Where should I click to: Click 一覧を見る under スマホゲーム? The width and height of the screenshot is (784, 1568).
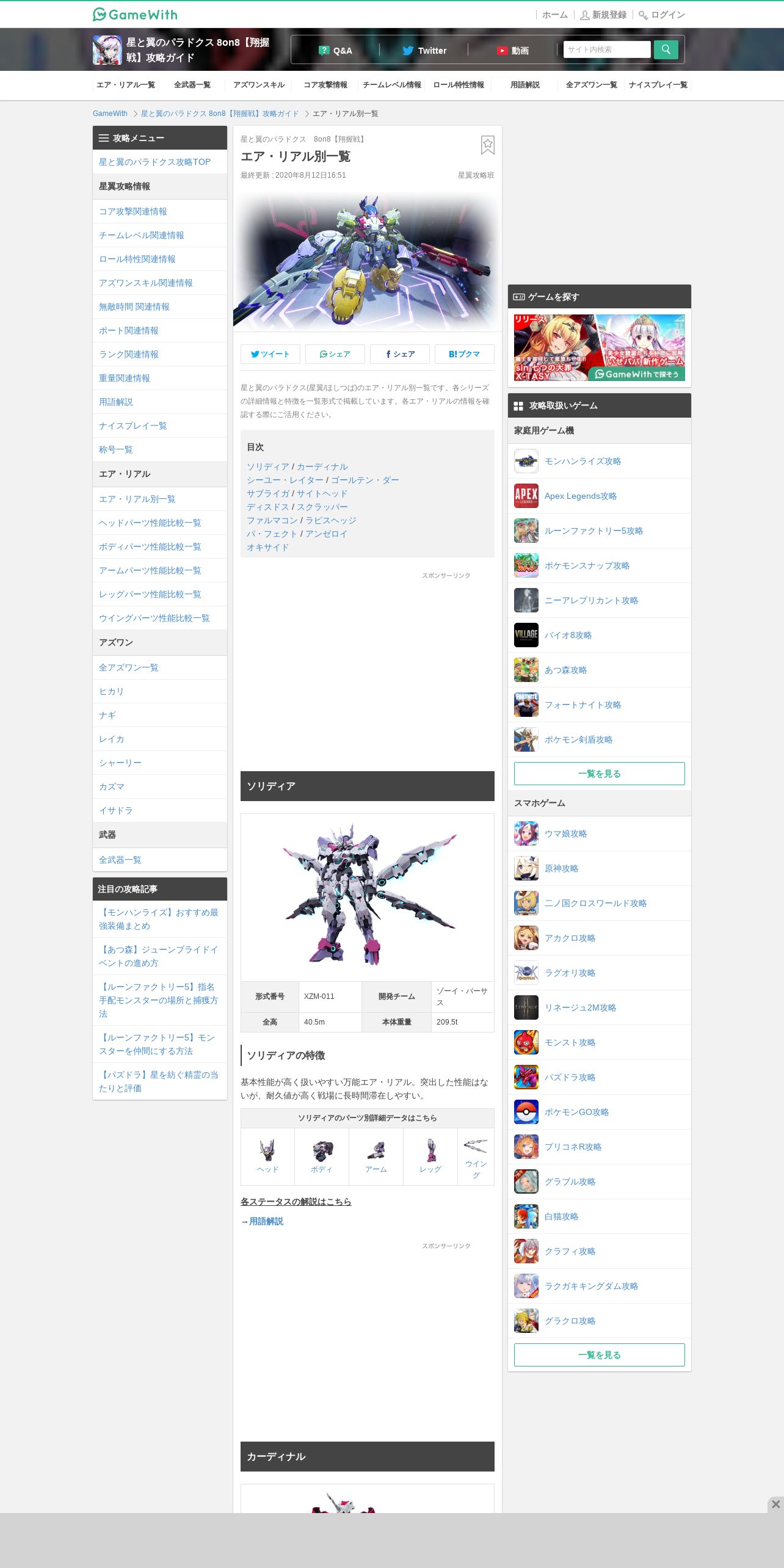pos(600,1355)
